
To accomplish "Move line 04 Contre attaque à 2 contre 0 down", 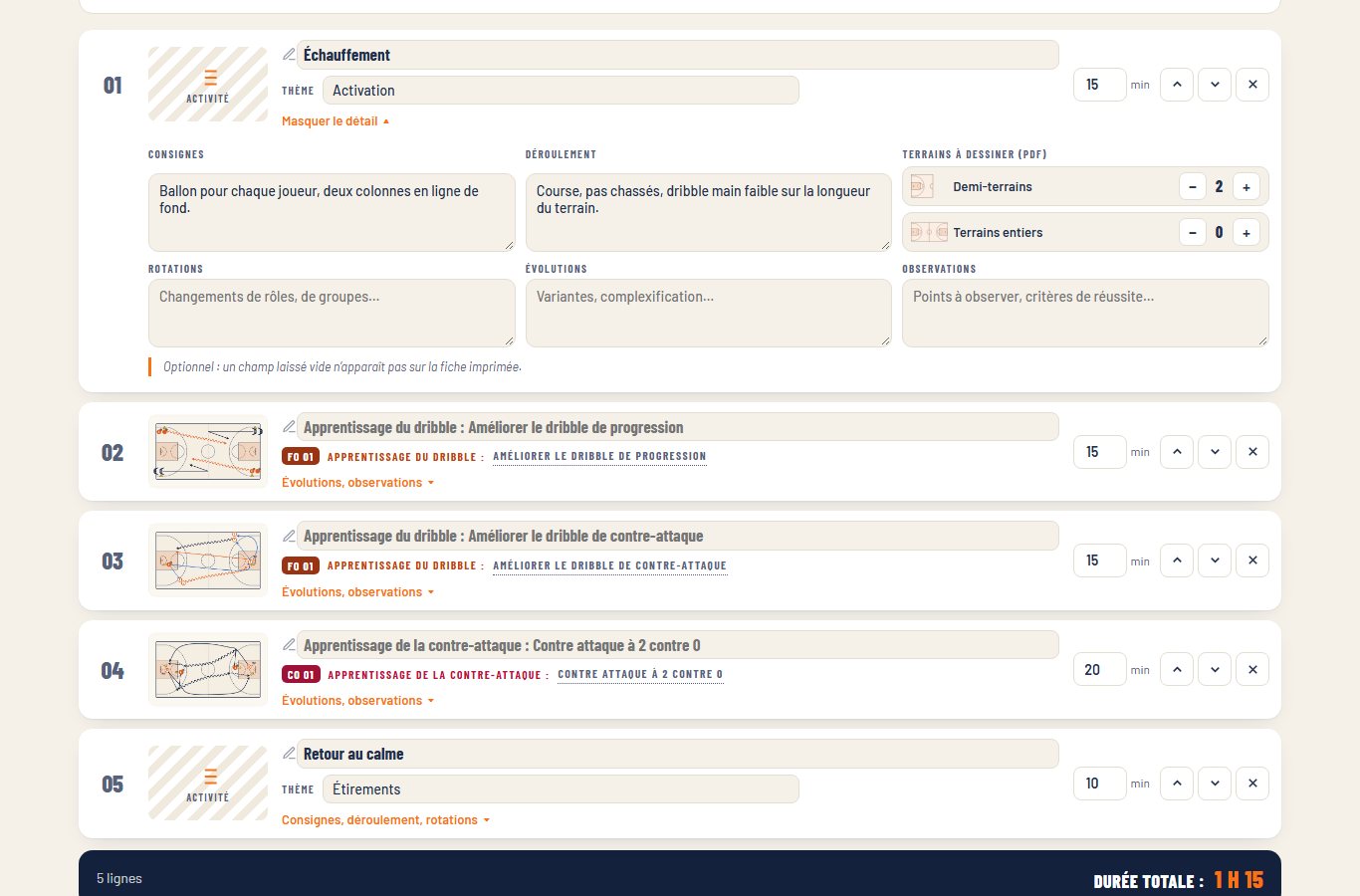I will [x=1215, y=670].
